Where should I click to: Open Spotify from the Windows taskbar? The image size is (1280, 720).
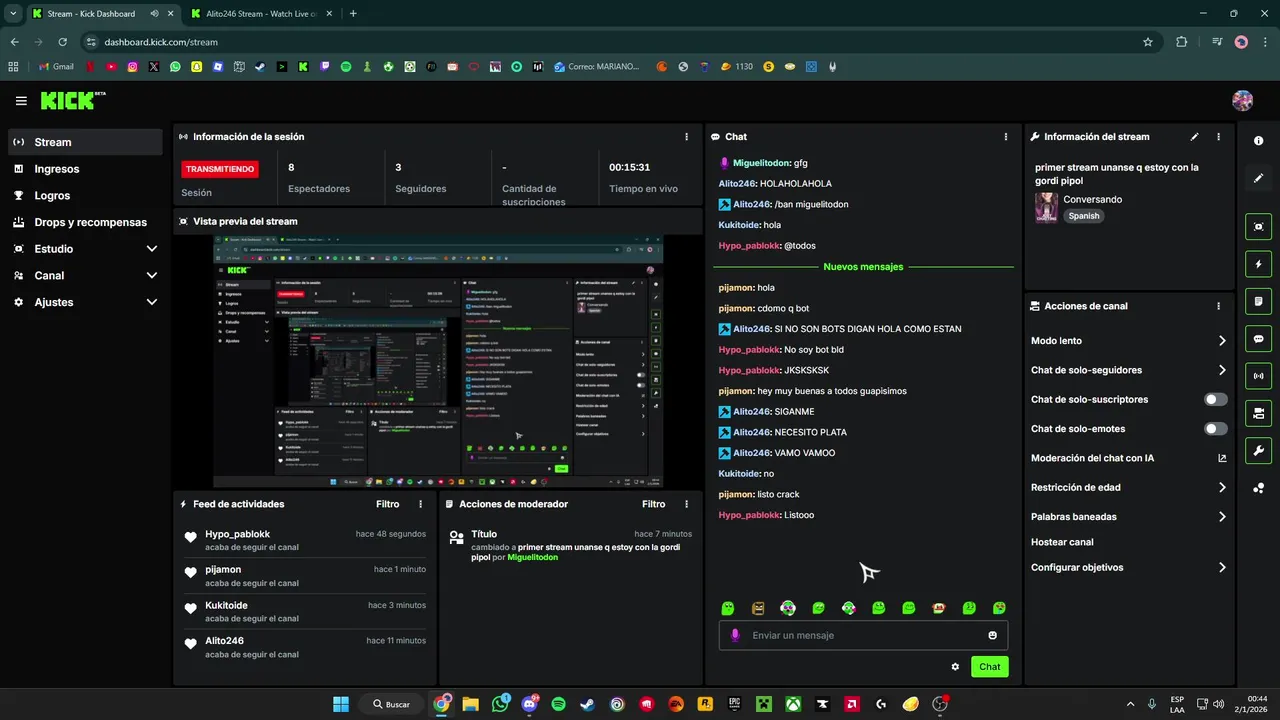pyautogui.click(x=558, y=704)
